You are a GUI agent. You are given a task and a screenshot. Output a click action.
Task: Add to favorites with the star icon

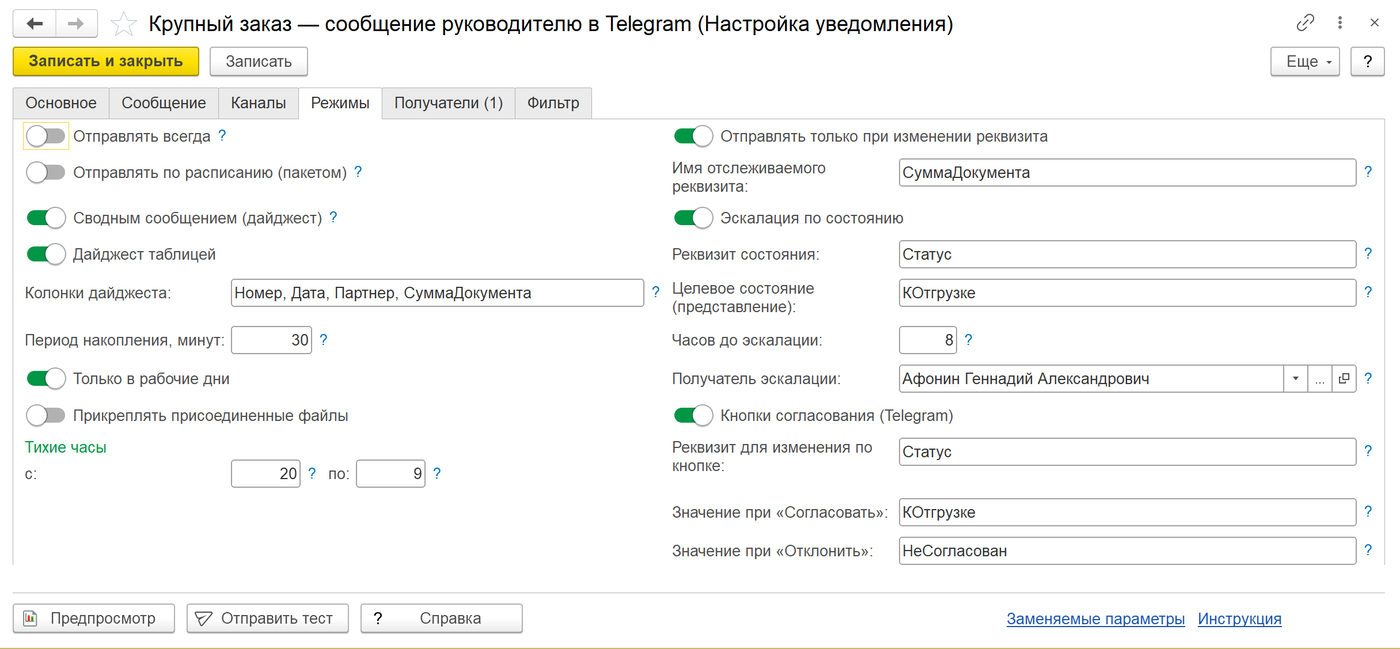124,24
